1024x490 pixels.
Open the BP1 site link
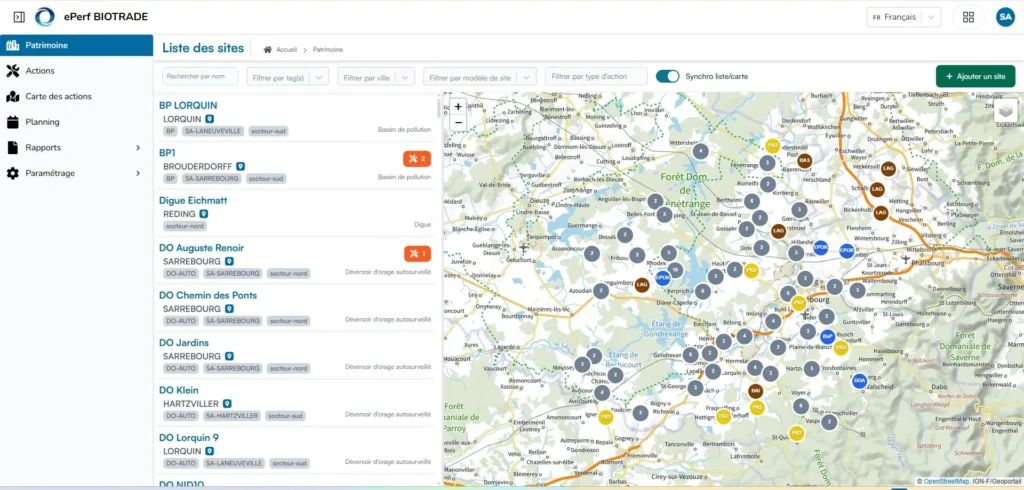(167, 152)
